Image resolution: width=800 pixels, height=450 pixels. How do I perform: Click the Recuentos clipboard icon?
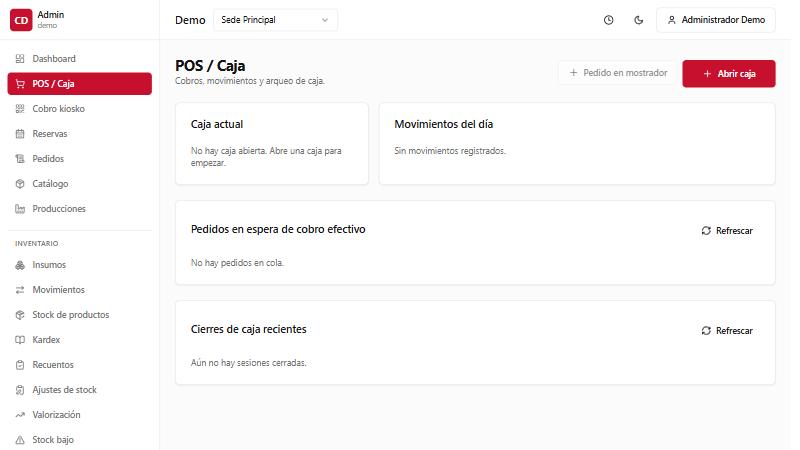tap(20, 365)
